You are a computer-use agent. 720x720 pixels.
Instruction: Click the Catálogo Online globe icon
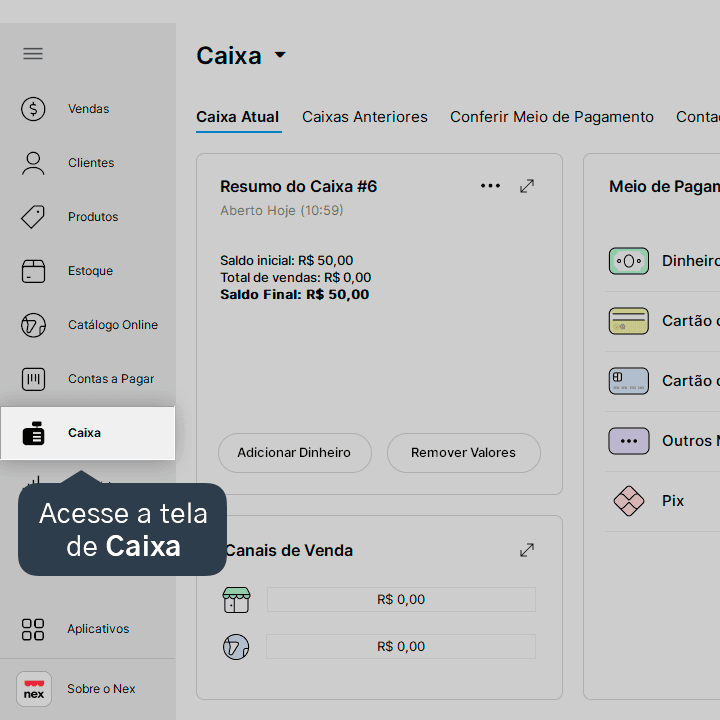point(33,325)
